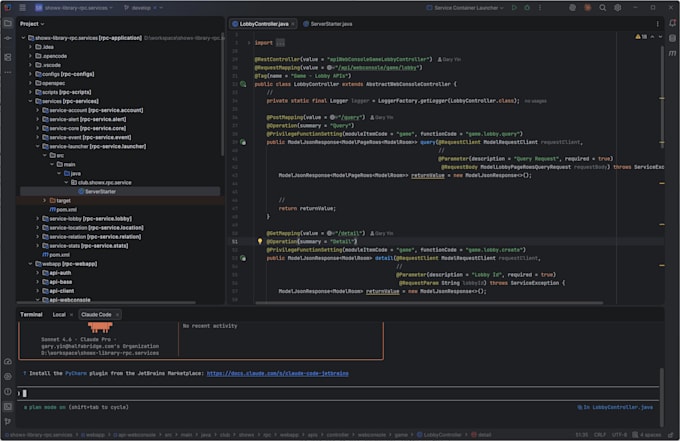The image size is (680, 441).
Task: Collapse the services module
Action: (x=30, y=101)
